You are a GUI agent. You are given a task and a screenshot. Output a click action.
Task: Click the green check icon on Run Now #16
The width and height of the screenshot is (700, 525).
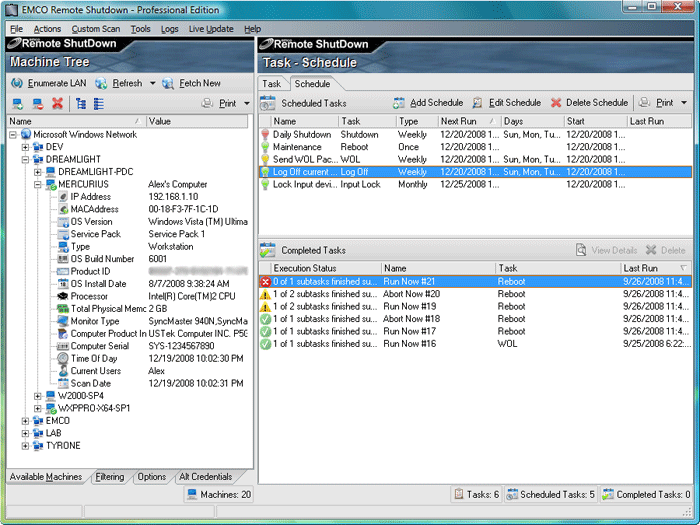(266, 344)
